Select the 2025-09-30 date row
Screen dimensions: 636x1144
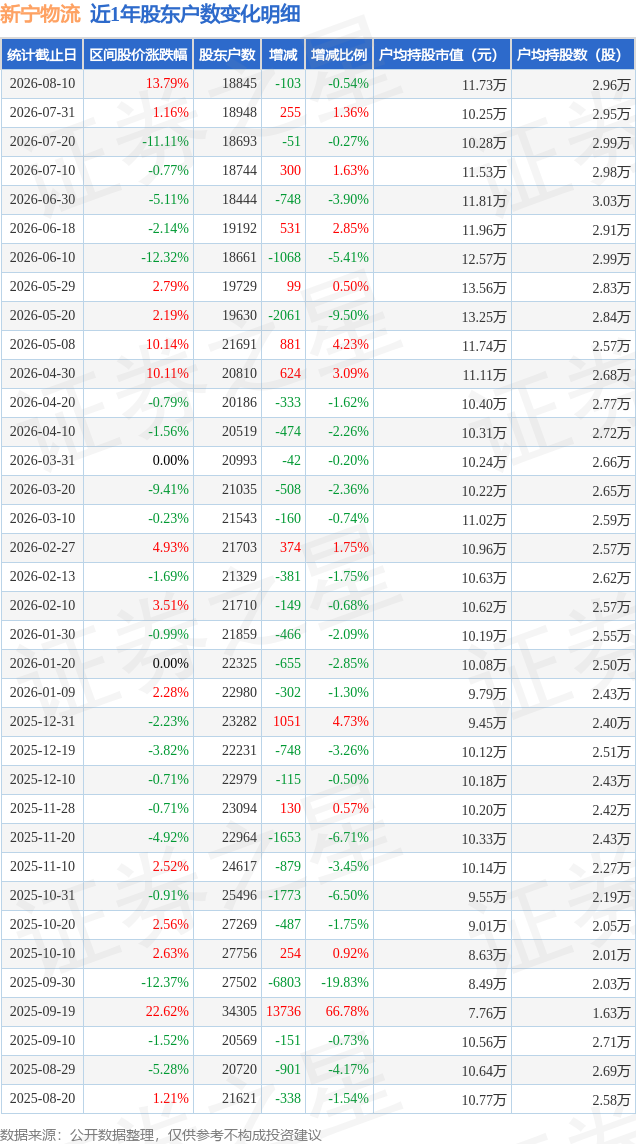[x=318, y=982]
